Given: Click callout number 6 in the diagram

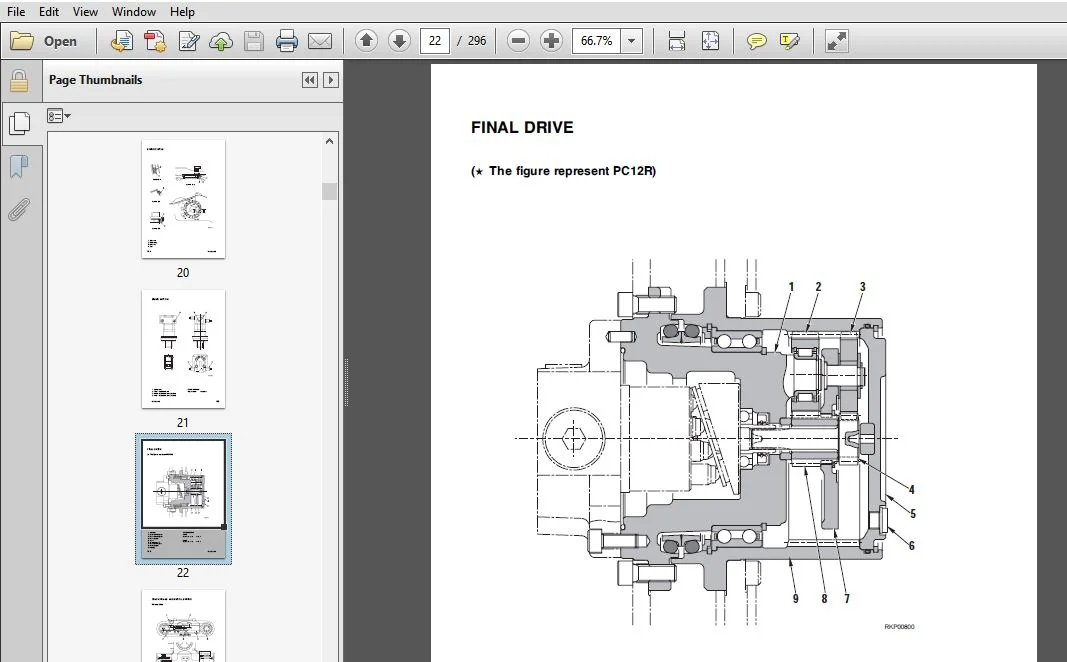Looking at the screenshot, I should [912, 546].
